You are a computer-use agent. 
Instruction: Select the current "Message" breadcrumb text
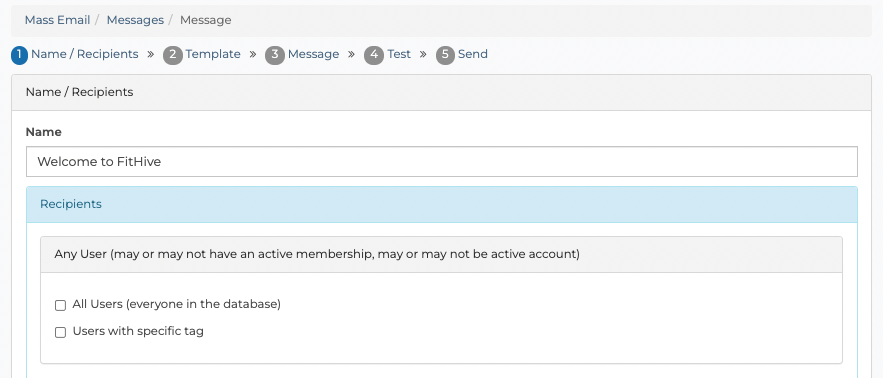point(206,20)
